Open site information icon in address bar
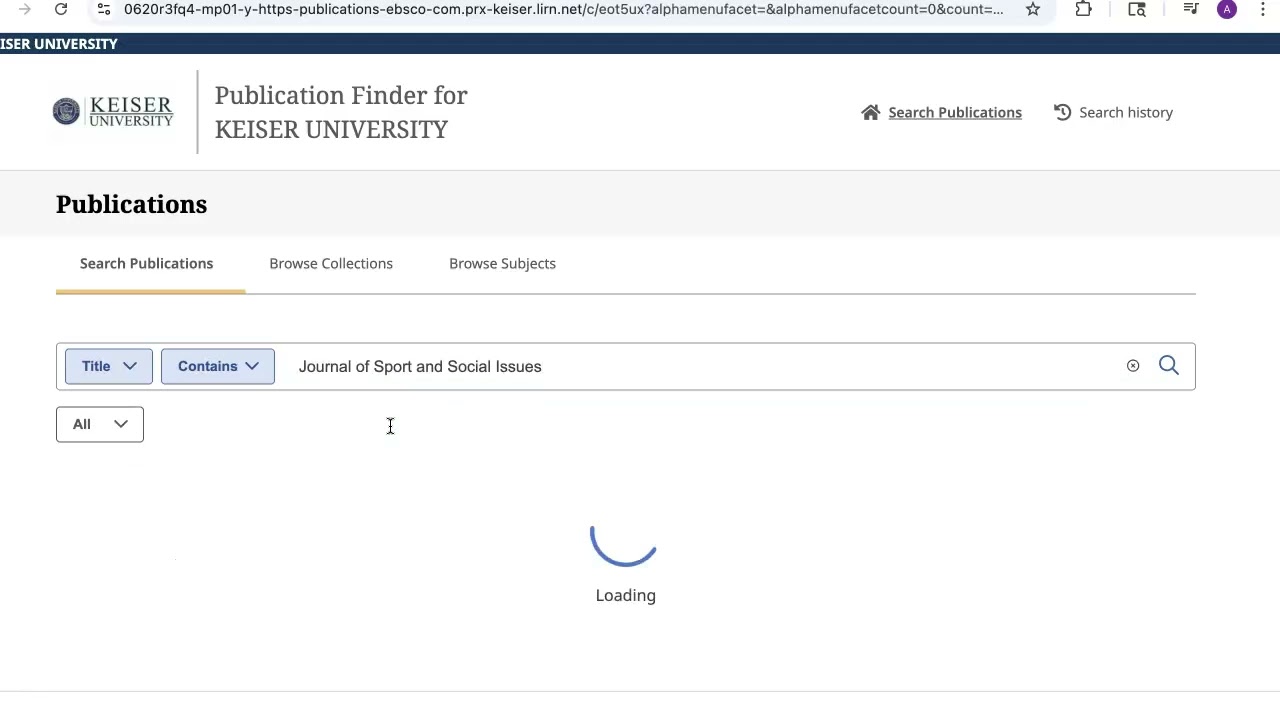Image resolution: width=1280 pixels, height=720 pixels. [x=104, y=9]
